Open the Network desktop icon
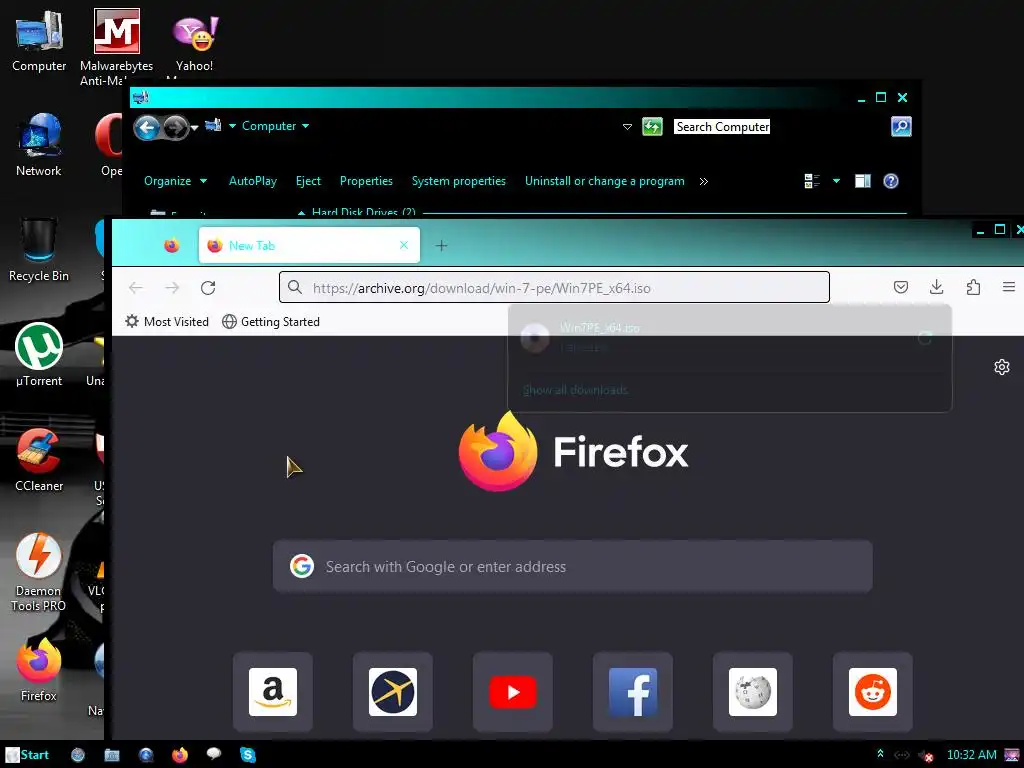Image resolution: width=1024 pixels, height=768 pixels. coord(39,145)
